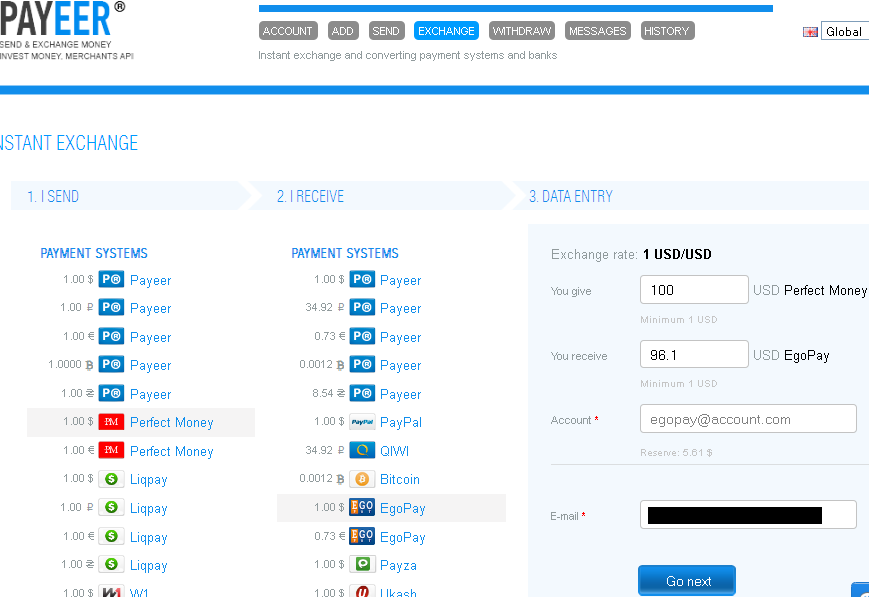Click the Perfect Money USD icon in send list

coord(111,422)
